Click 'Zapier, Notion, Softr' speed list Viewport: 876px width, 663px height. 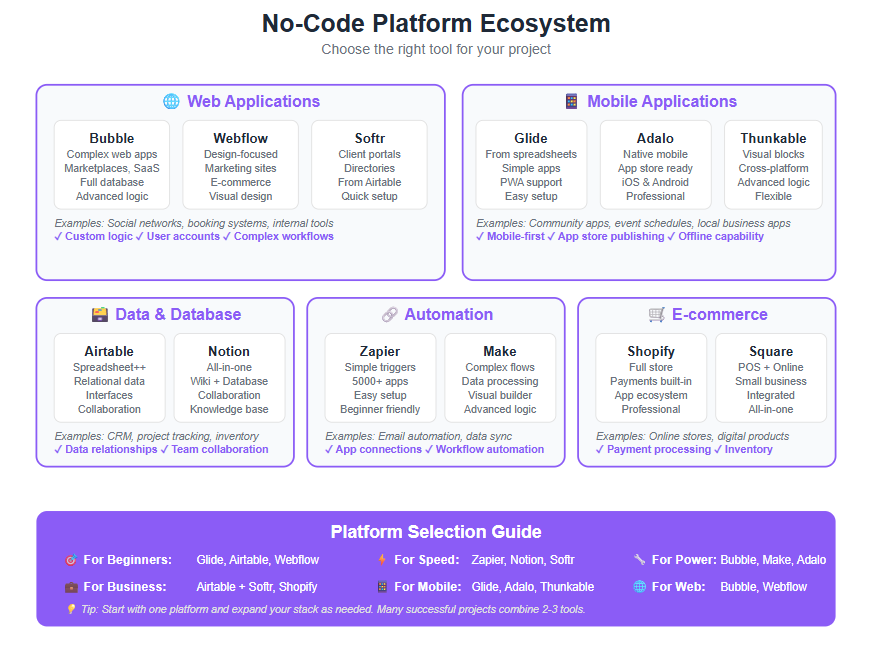[522, 560]
